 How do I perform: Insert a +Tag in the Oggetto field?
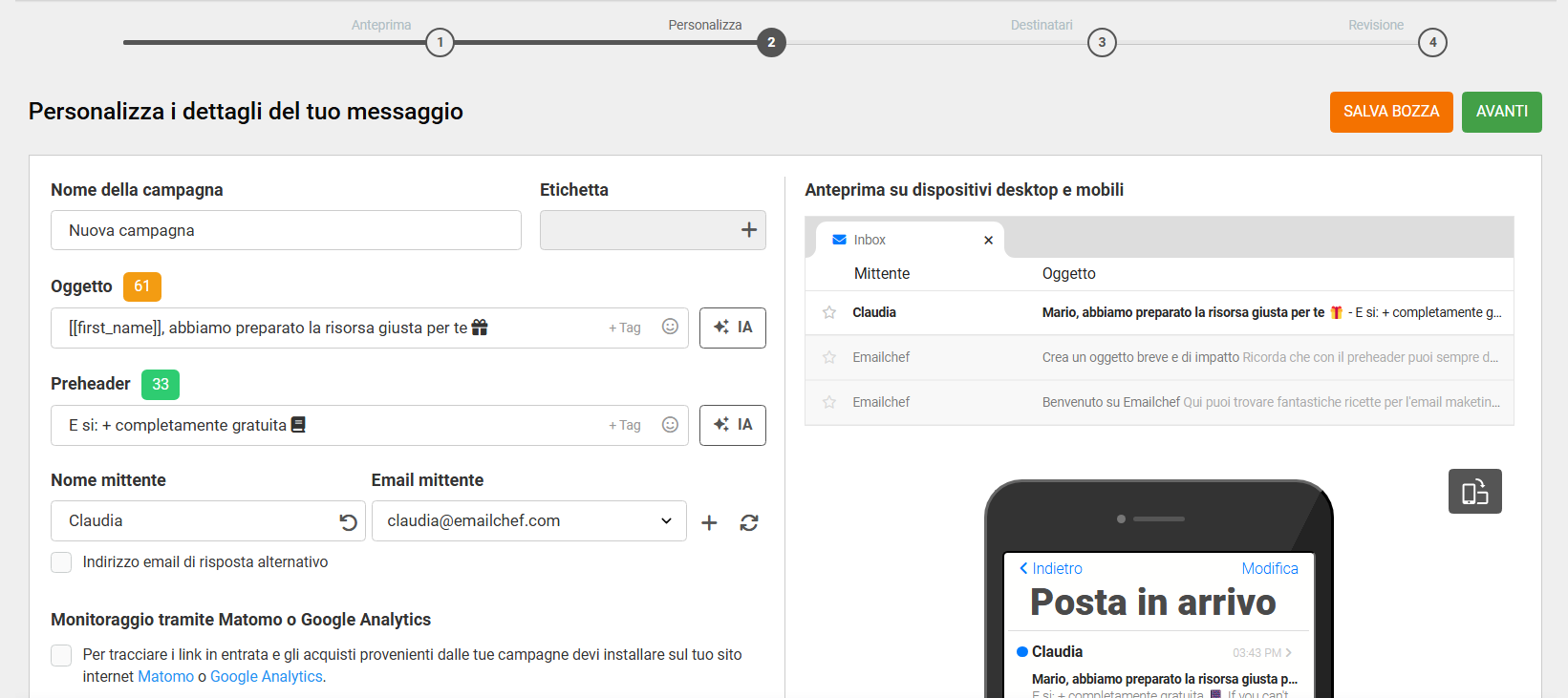[x=625, y=328]
